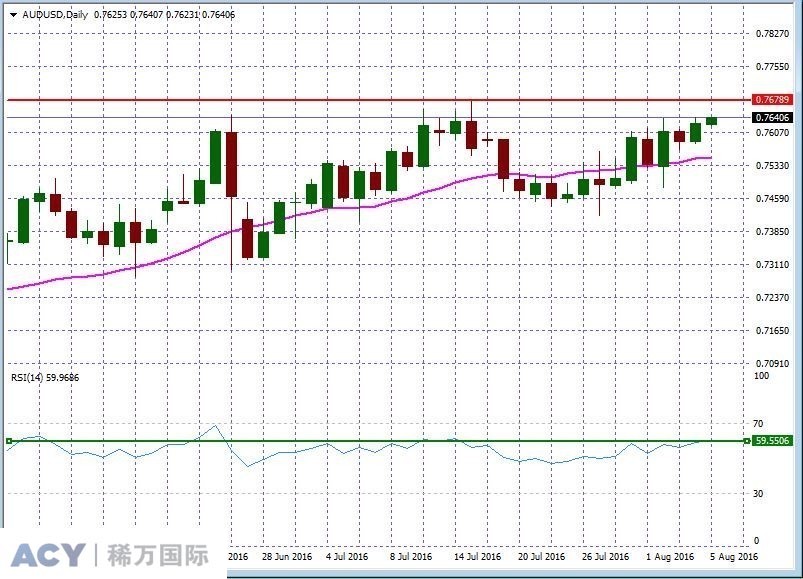Click the 20 Jul 2016 date label
Image resolution: width=803 pixels, height=579 pixels.
[541, 556]
